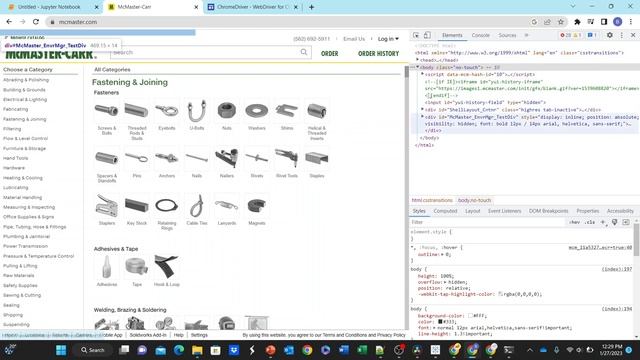Image resolution: width=640 pixels, height=360 pixels.
Task: Bookmark this page with the star icon
Action: (x=561, y=22)
